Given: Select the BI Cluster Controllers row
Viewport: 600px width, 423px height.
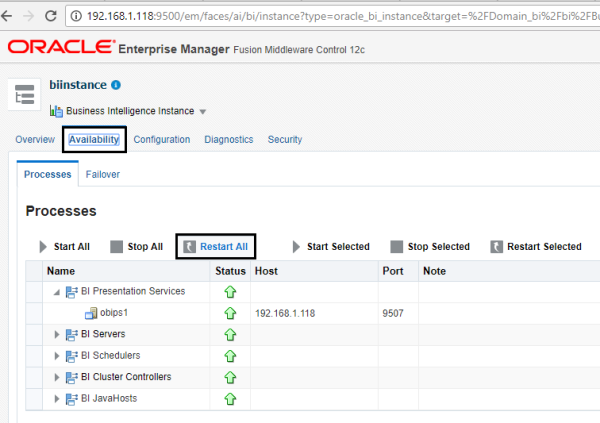Looking at the screenshot, I should click(x=313, y=377).
